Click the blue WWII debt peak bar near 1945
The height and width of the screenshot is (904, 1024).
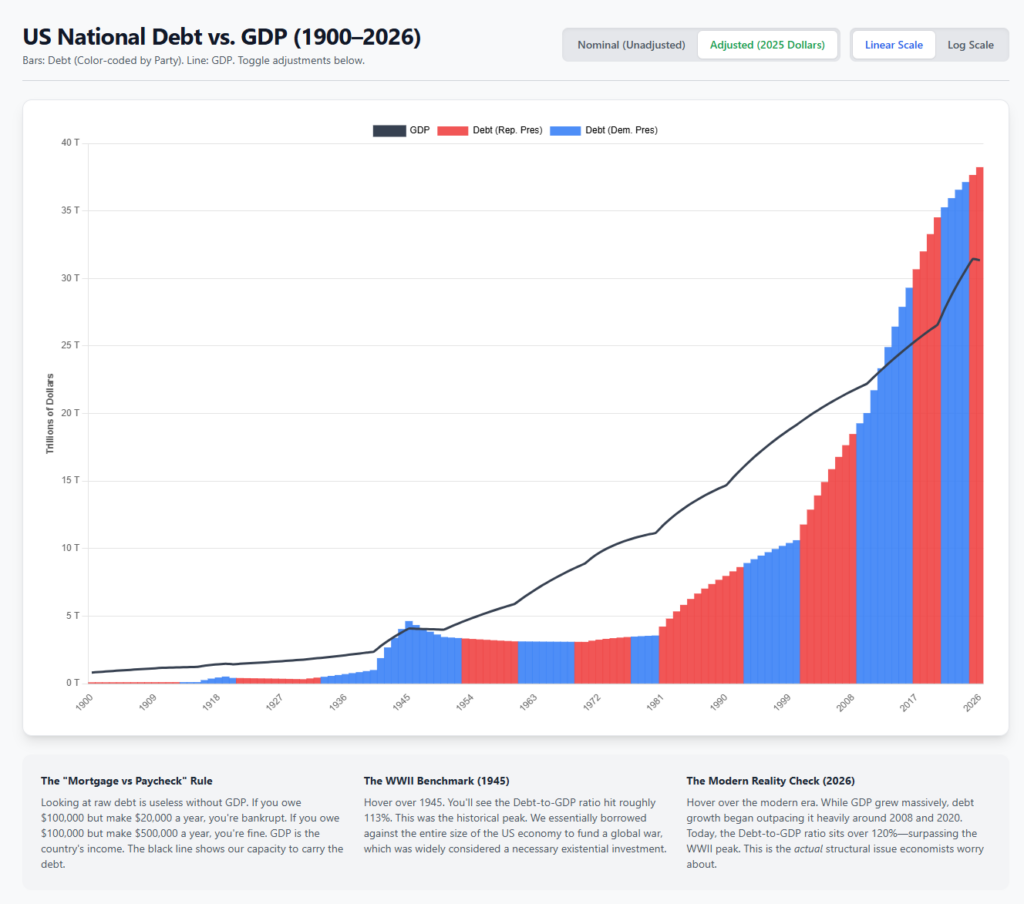tap(409, 652)
